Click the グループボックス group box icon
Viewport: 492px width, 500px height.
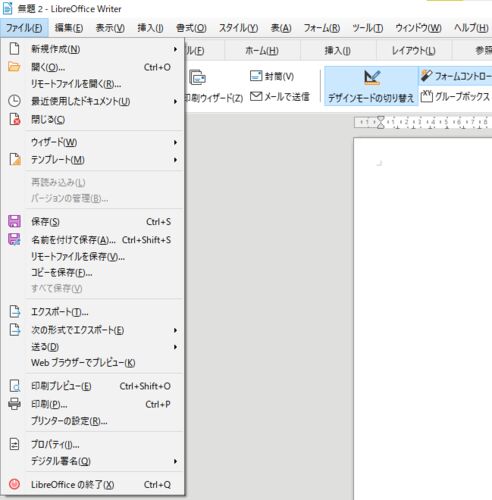coord(427,97)
